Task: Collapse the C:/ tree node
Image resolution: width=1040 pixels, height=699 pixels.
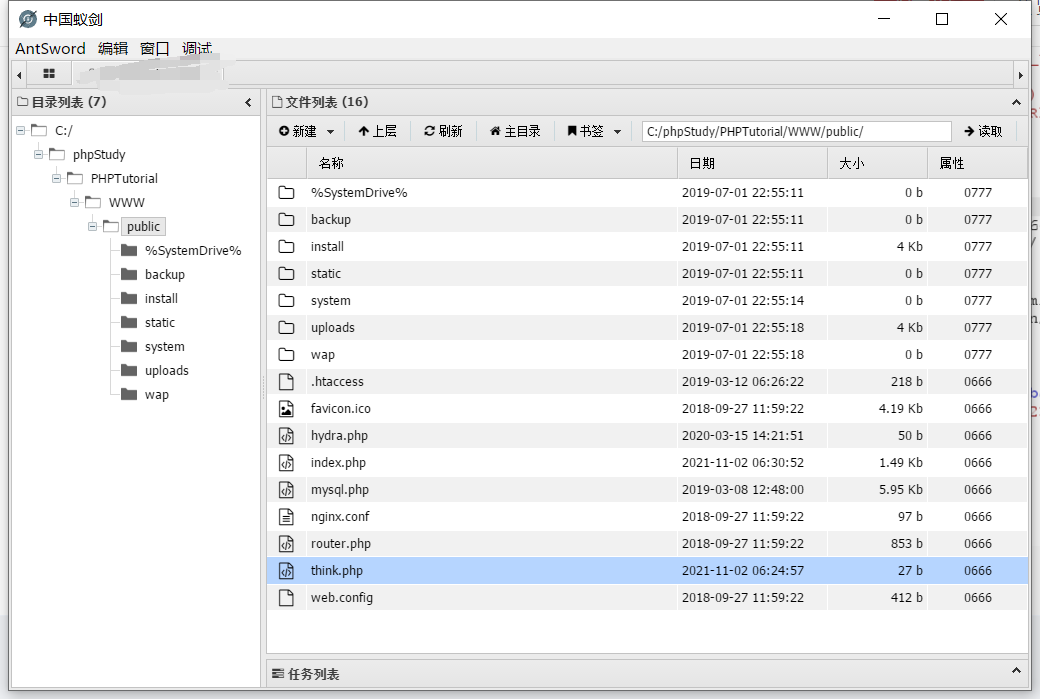Action: (21, 131)
